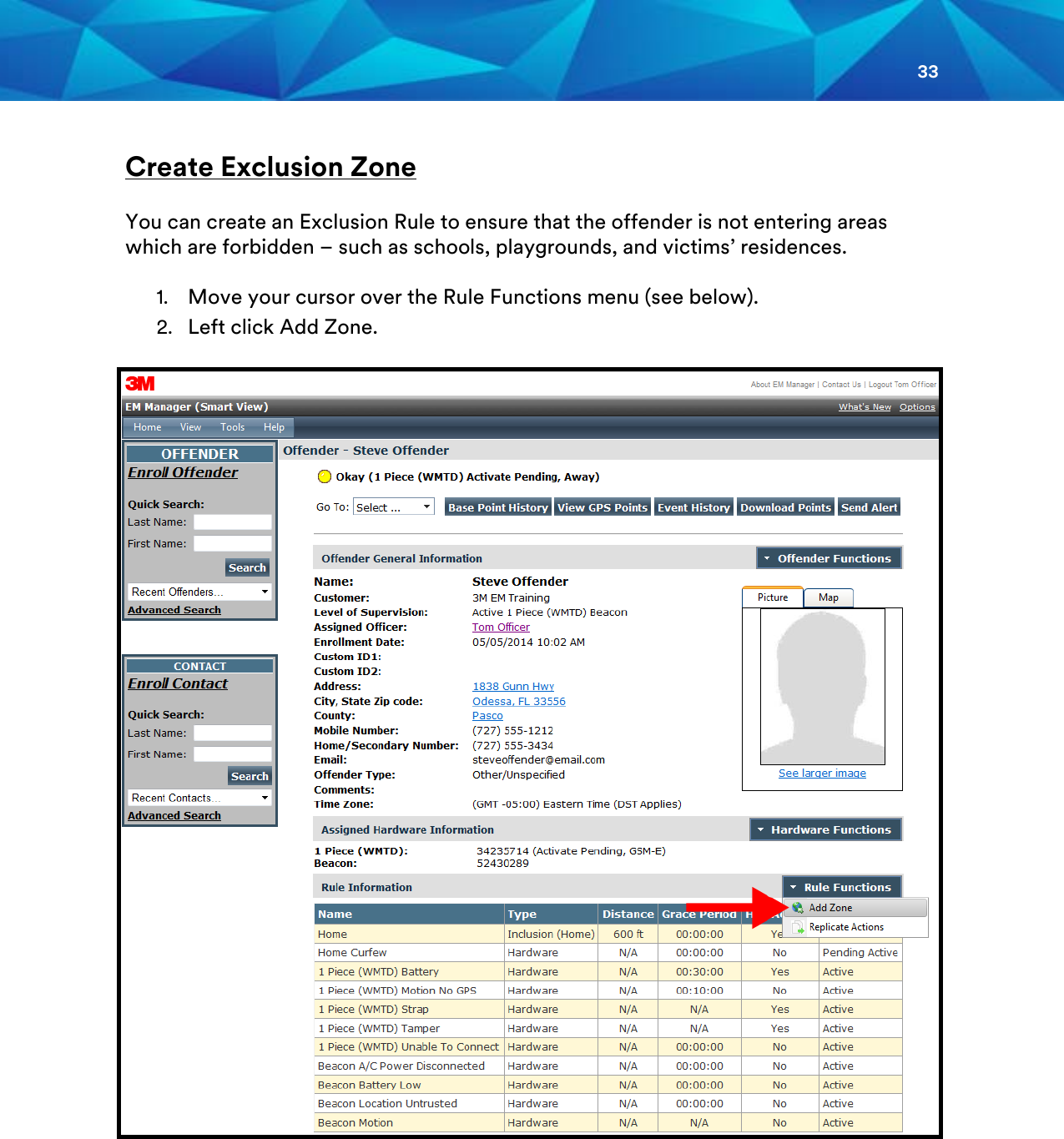Viewport: 1064px width, 1139px height.
Task: Click Search button in Offender panel
Action: click(x=248, y=567)
